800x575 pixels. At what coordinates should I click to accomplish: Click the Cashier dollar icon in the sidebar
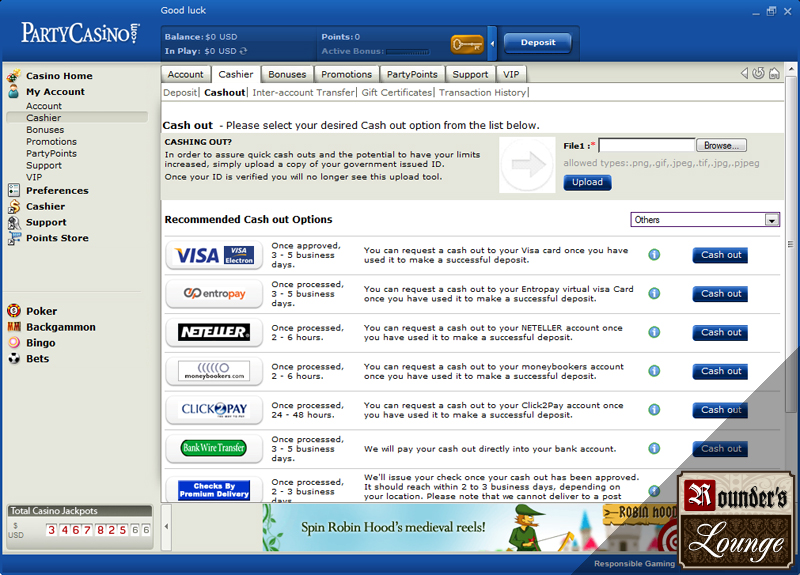(x=14, y=206)
